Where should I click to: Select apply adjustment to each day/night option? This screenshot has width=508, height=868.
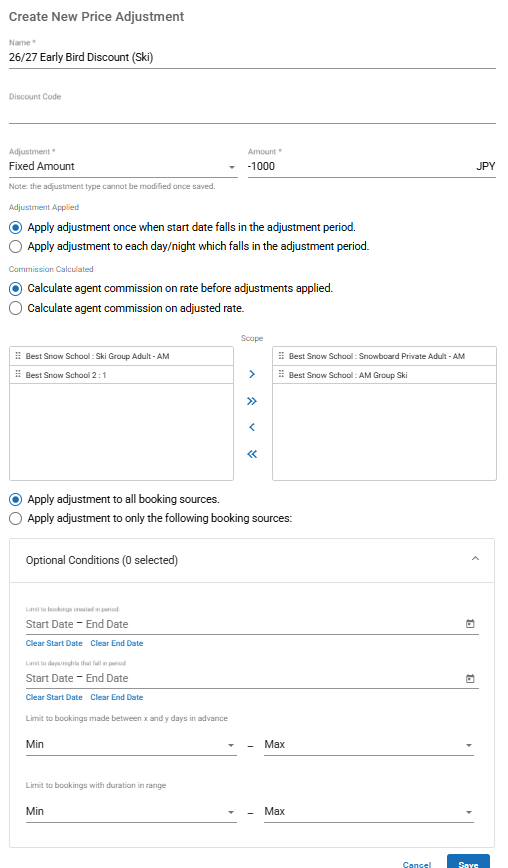[x=15, y=246]
